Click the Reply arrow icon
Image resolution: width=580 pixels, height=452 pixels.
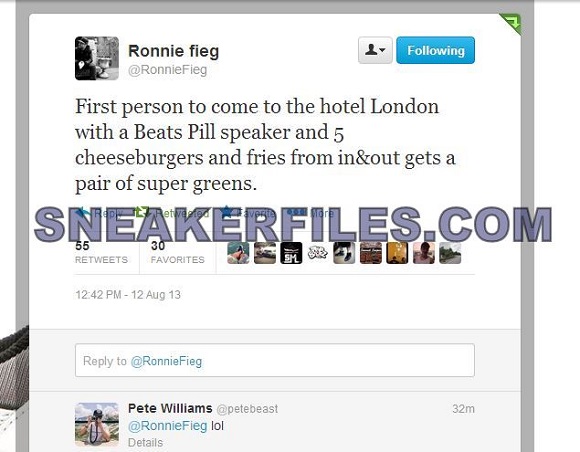(x=82, y=212)
